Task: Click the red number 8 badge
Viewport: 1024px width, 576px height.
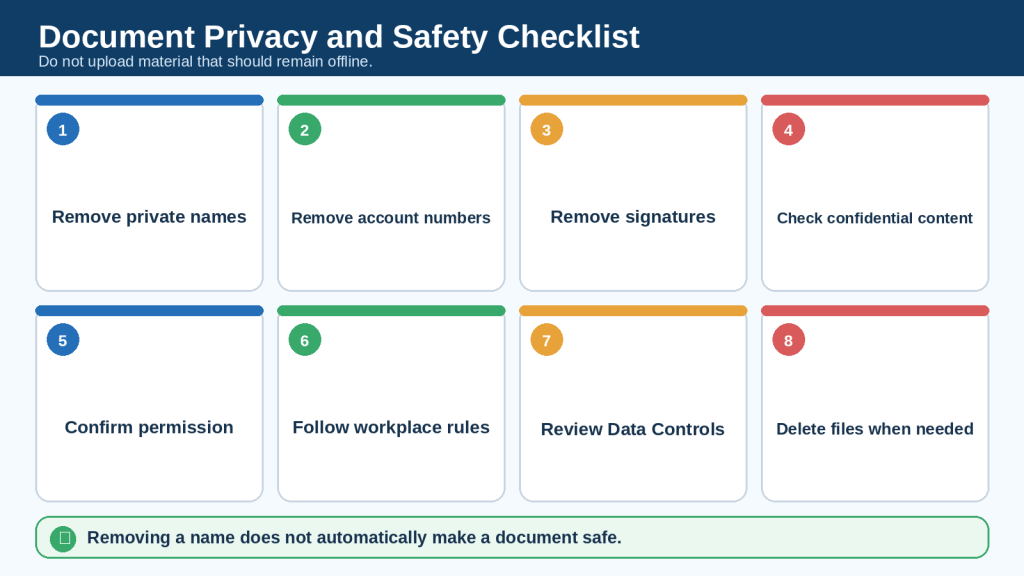Action: pyautogui.click(x=788, y=340)
